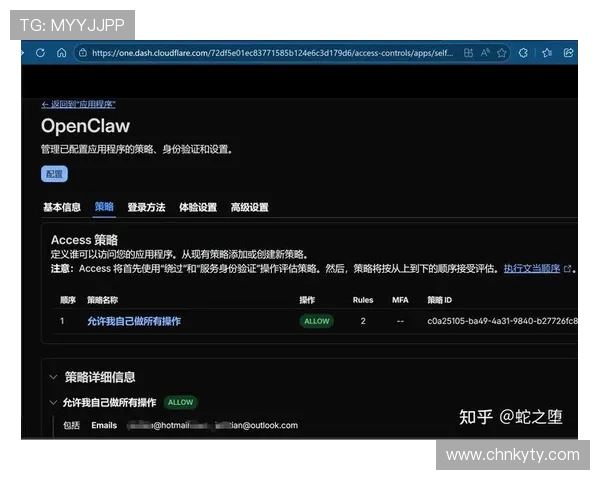Click the Emails label in policy details
Screen dimensions: 600x480
104,425
